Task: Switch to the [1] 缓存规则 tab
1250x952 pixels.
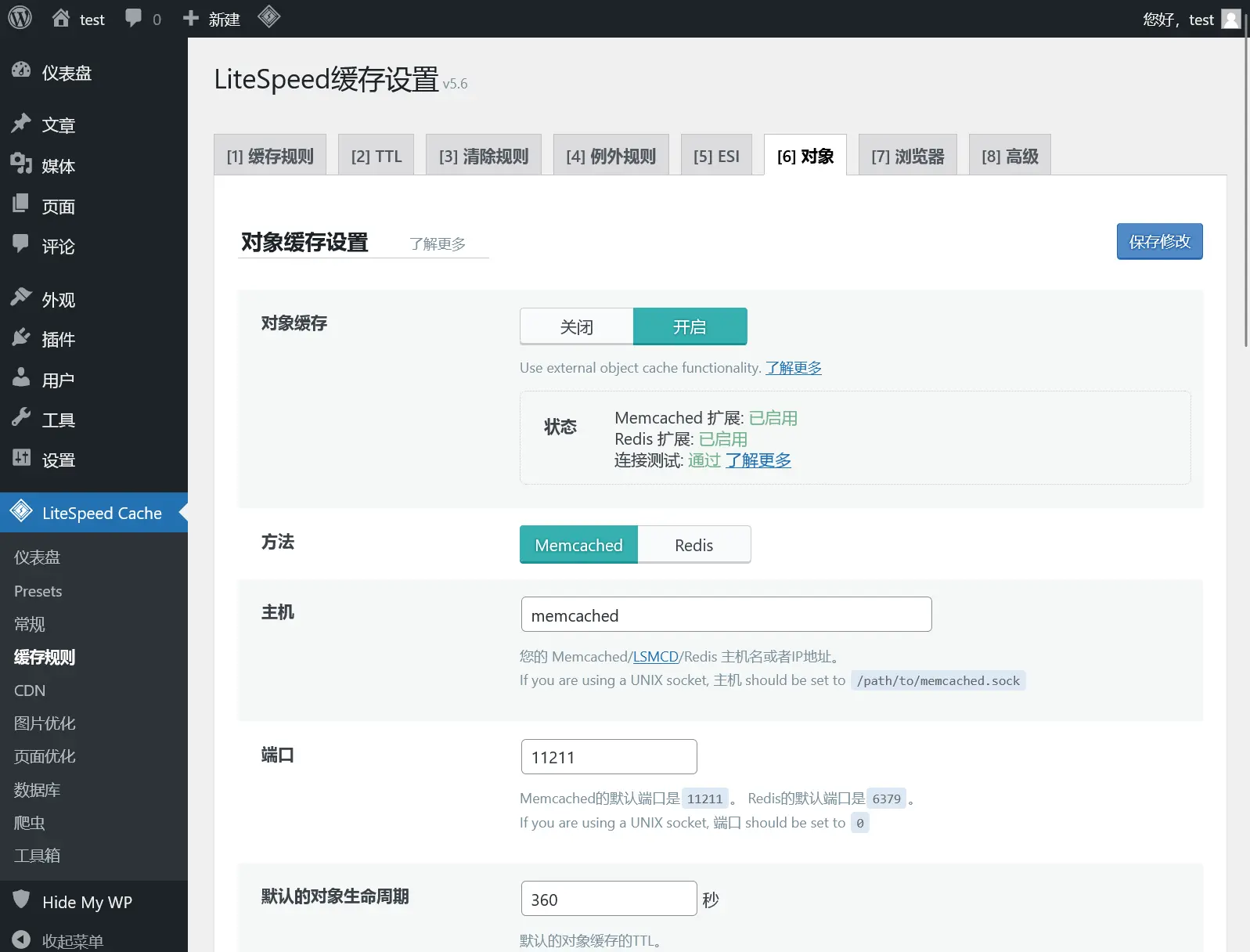Action: (270, 156)
